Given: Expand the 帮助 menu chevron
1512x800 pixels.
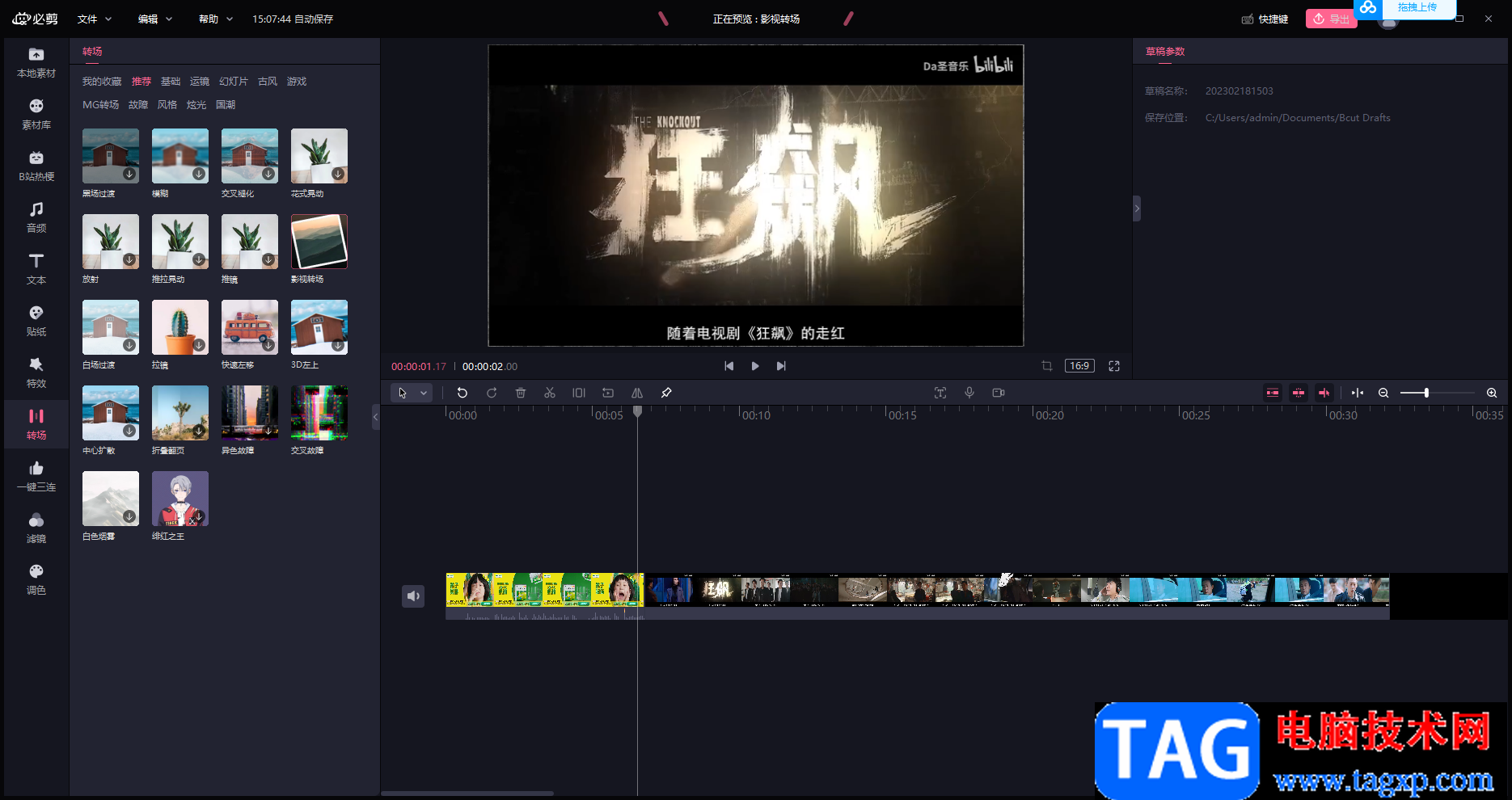Looking at the screenshot, I should pos(230,19).
